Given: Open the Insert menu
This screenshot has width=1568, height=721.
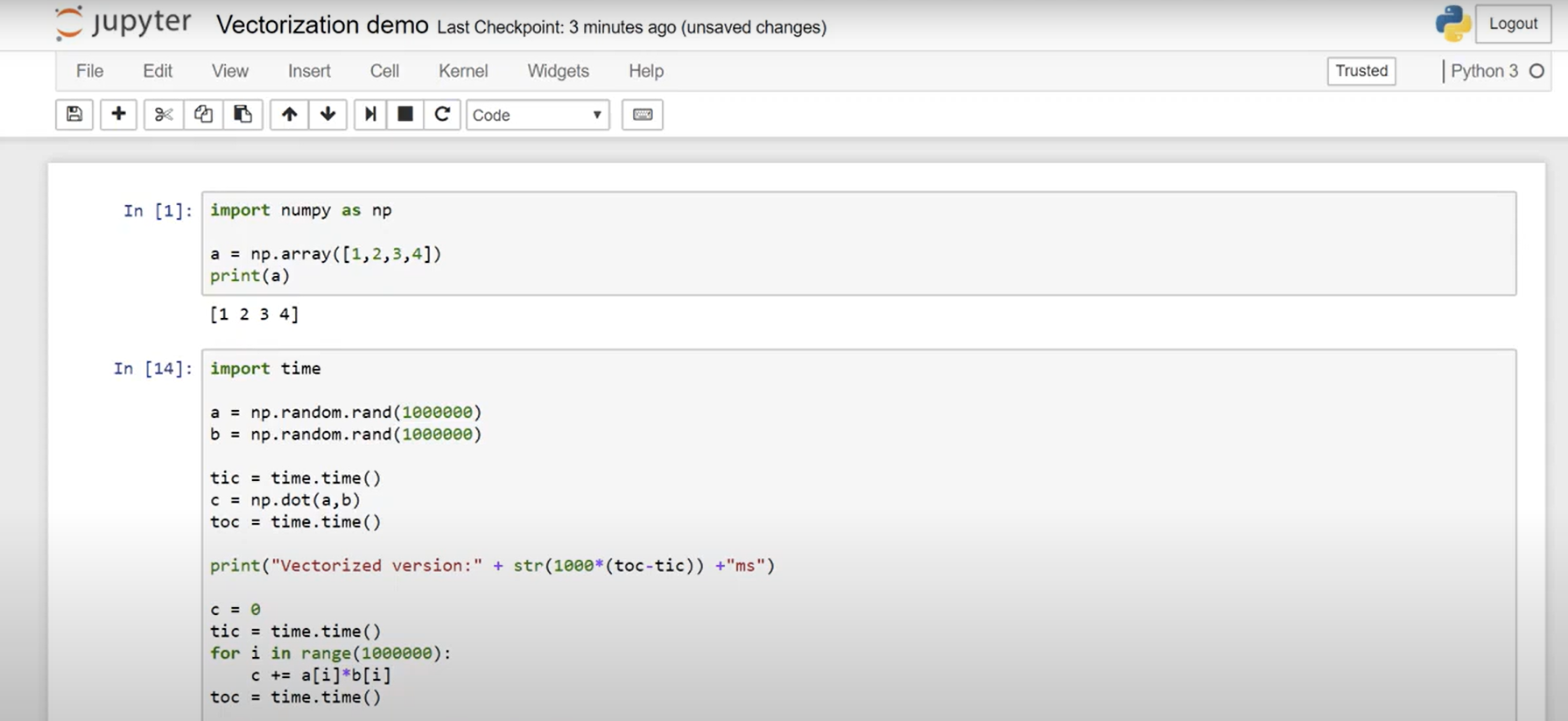Looking at the screenshot, I should (x=309, y=71).
